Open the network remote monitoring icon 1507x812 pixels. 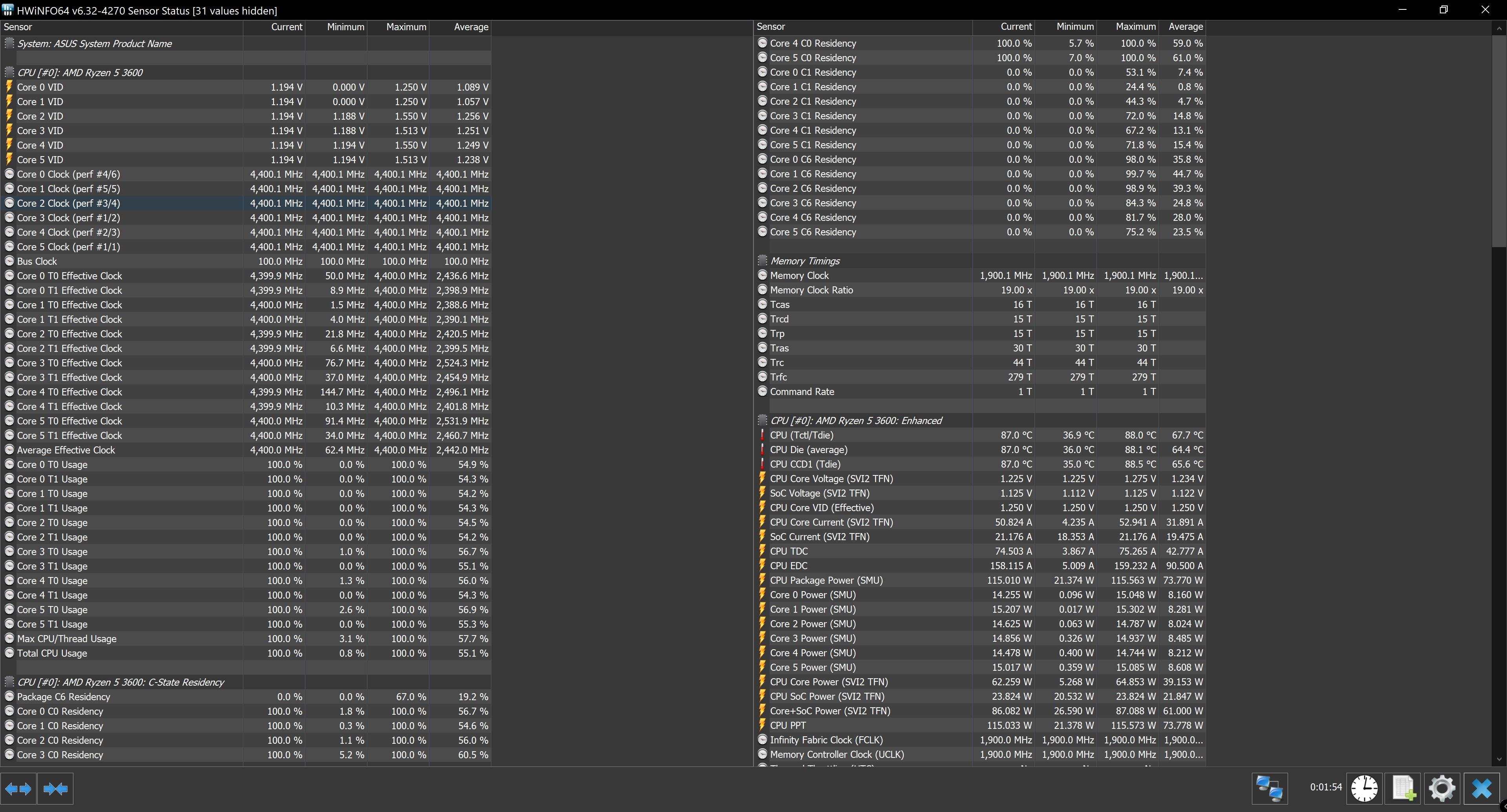[1270, 788]
